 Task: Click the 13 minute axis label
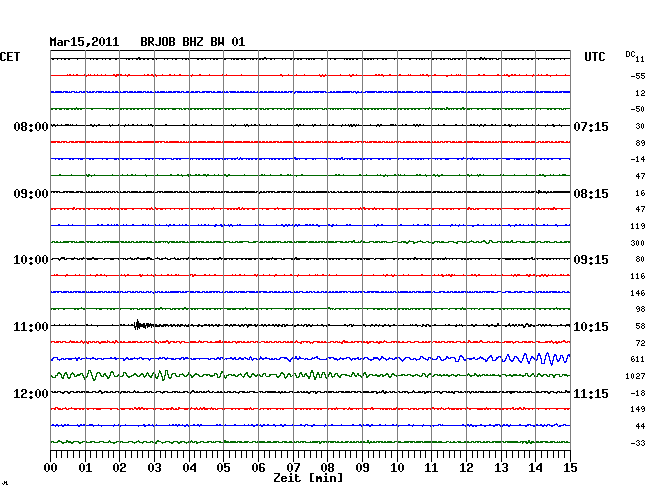[501, 468]
